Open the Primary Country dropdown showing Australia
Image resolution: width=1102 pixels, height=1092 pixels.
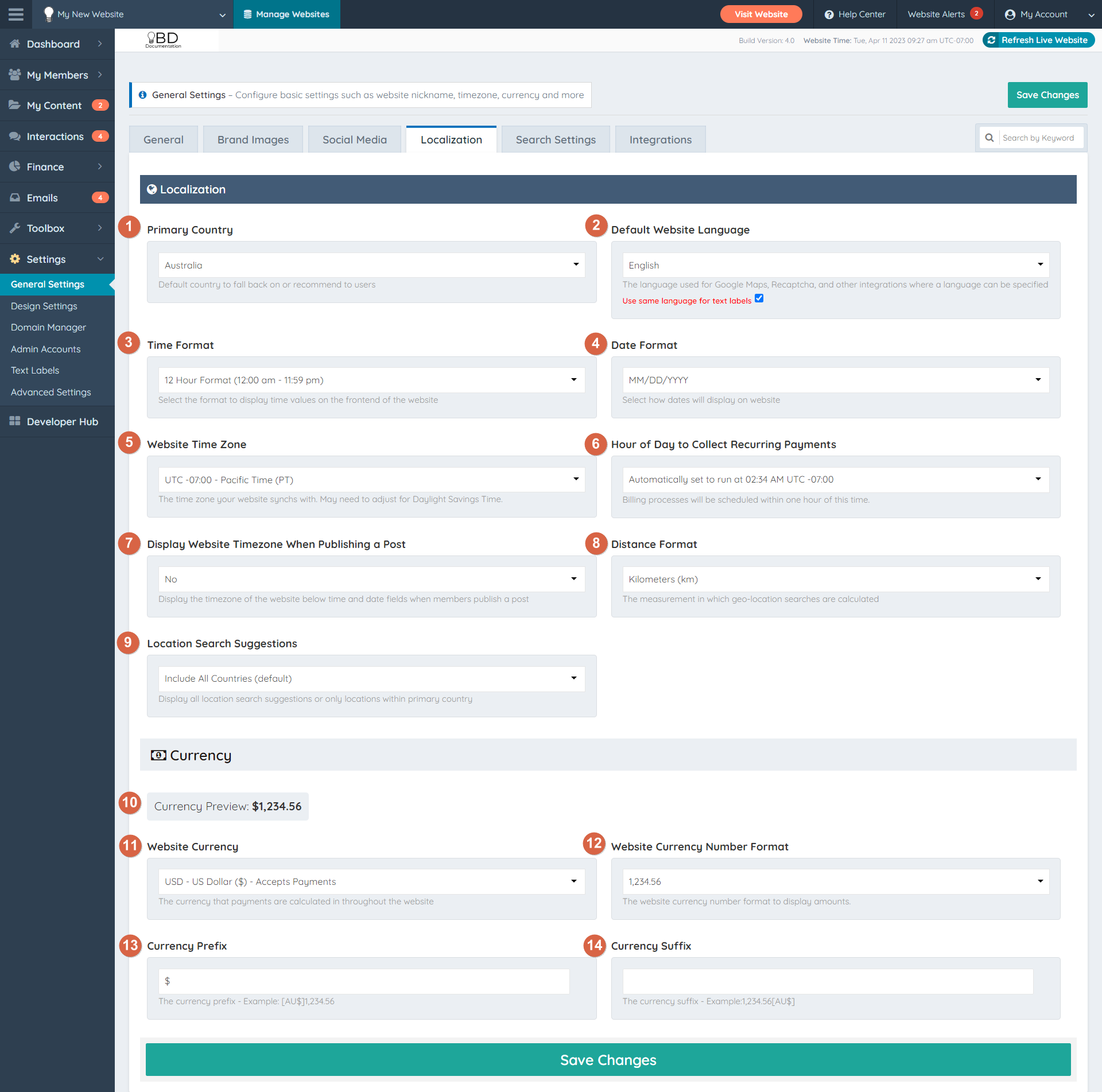pos(371,265)
